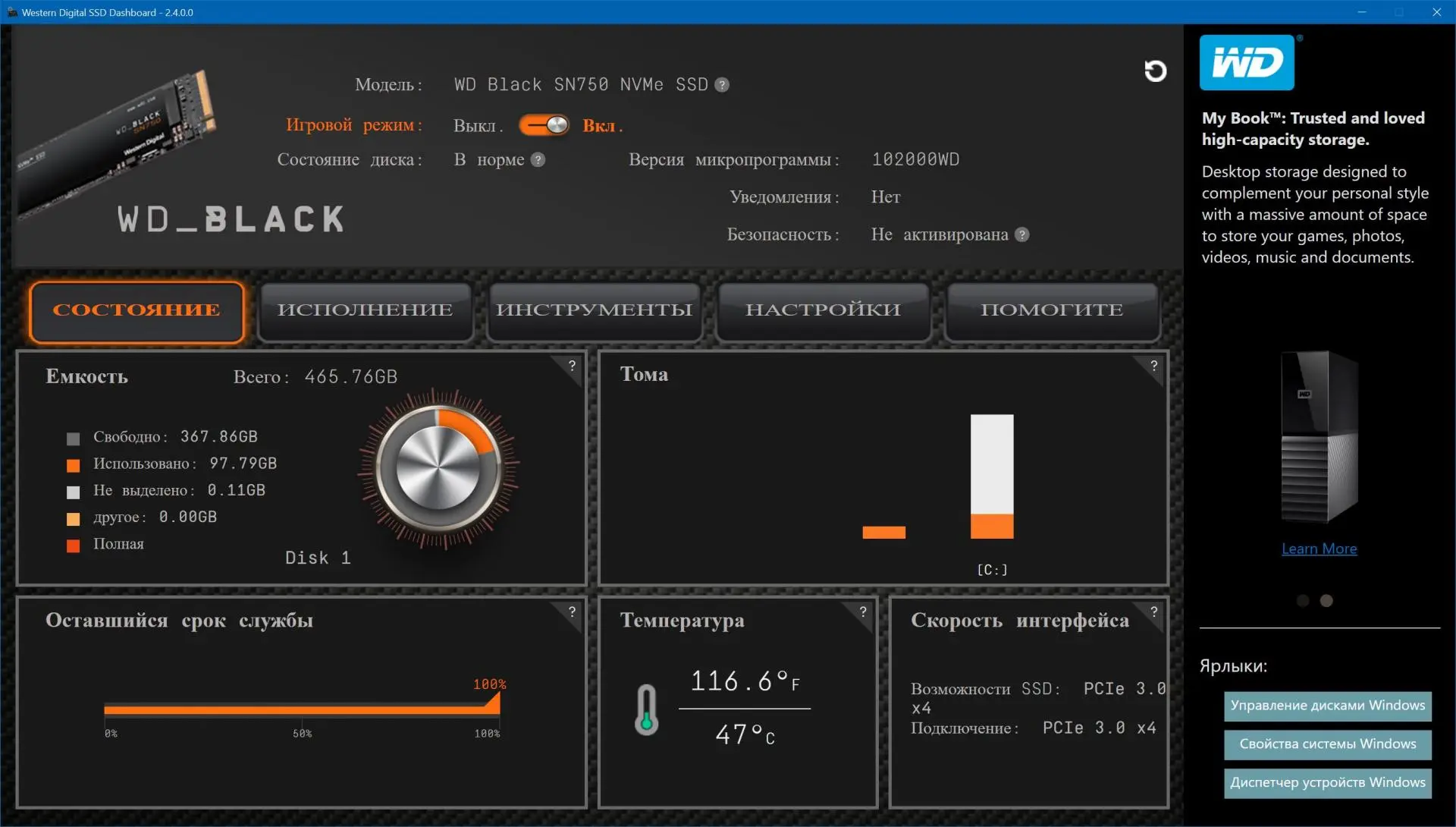
Task: Open help for the Capacity panel
Action: pyautogui.click(x=573, y=366)
